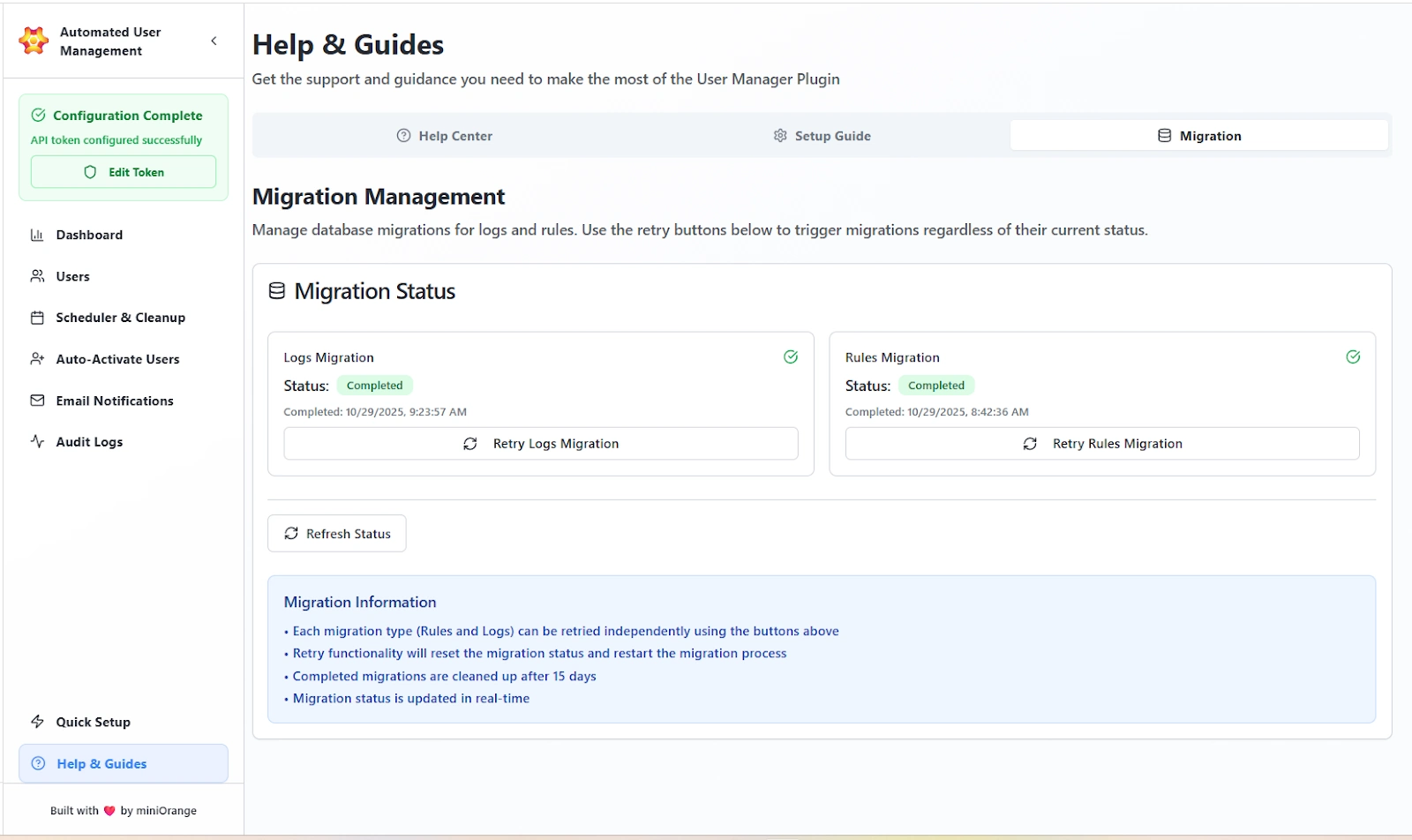Open Email Notifications section
The height and width of the screenshot is (840, 1412).
coord(114,401)
